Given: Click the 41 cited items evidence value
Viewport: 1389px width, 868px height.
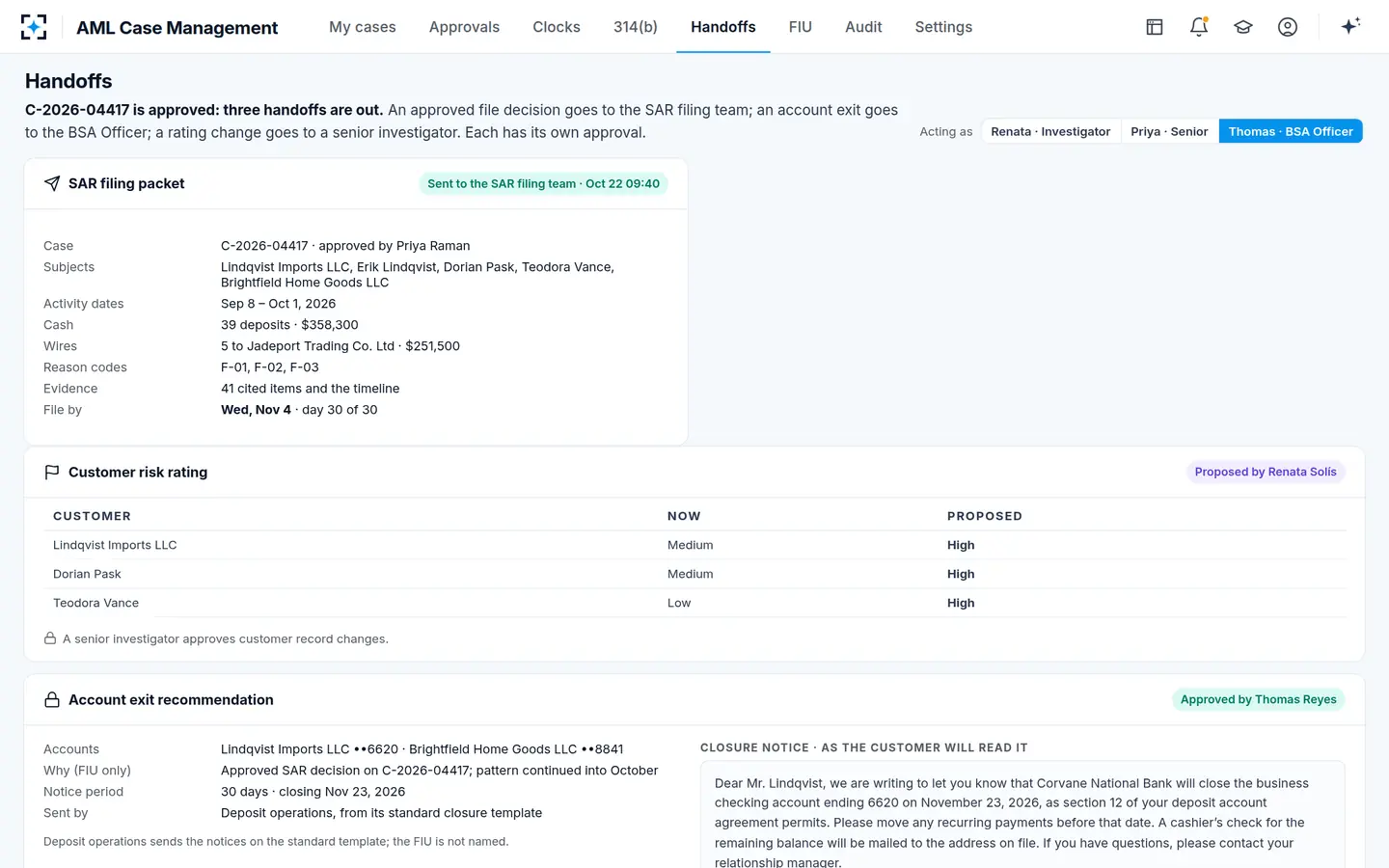Looking at the screenshot, I should click(x=311, y=389).
